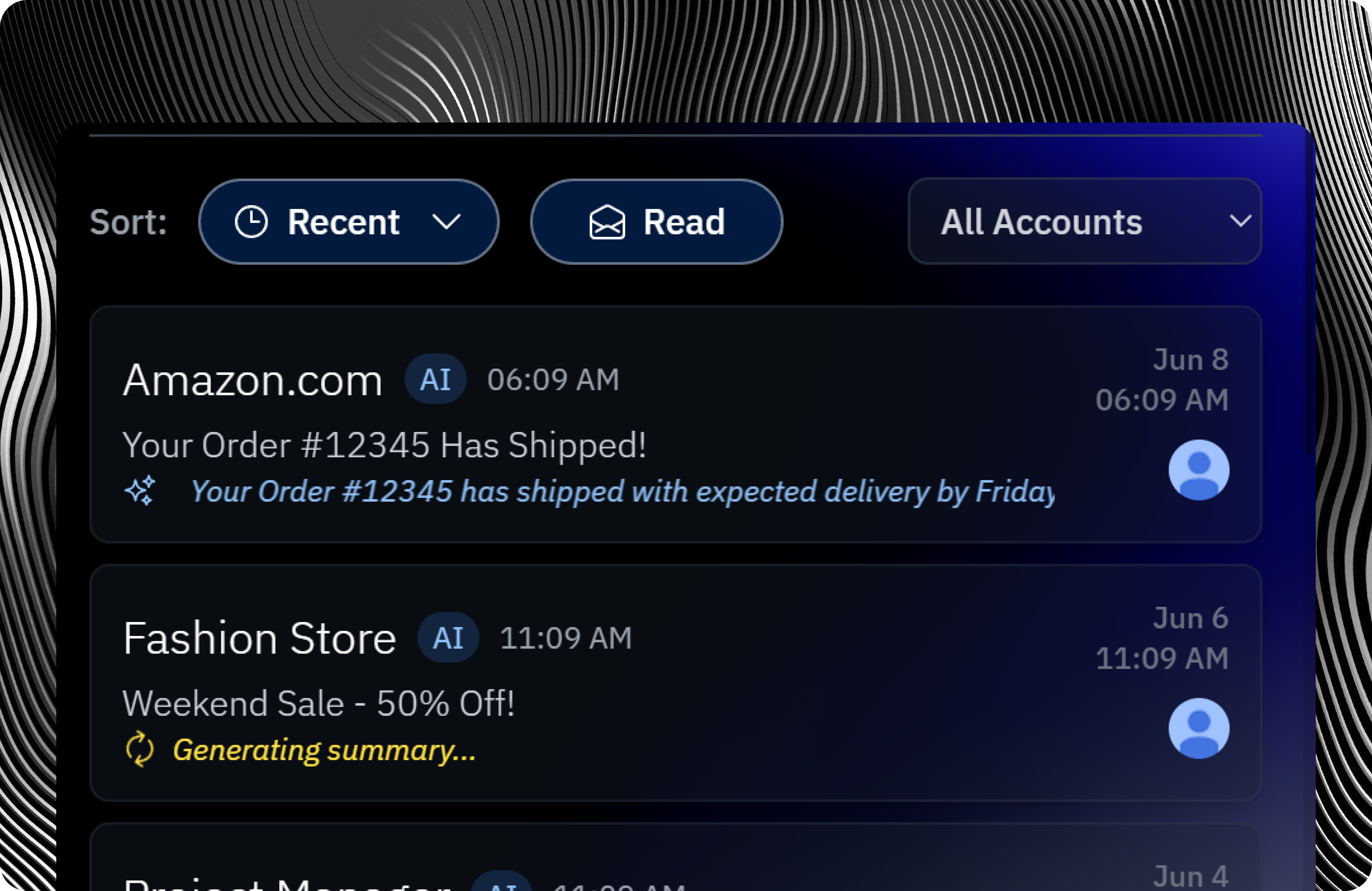Click the AI badge next to Amazon.com
The height and width of the screenshot is (891, 1372).
click(x=435, y=379)
